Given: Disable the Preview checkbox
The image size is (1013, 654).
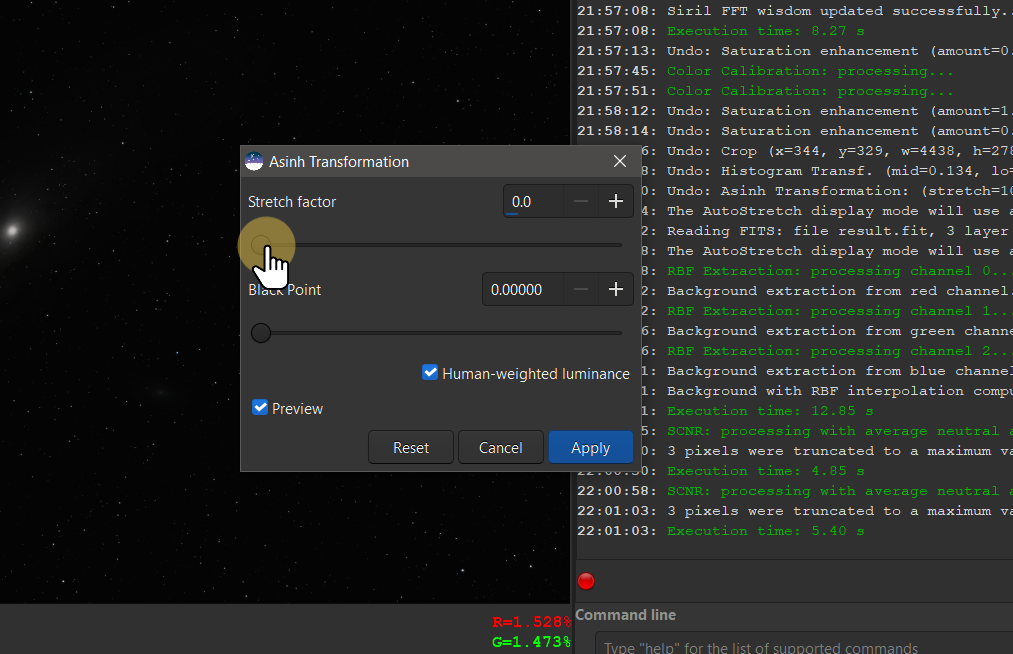Looking at the screenshot, I should coord(260,408).
